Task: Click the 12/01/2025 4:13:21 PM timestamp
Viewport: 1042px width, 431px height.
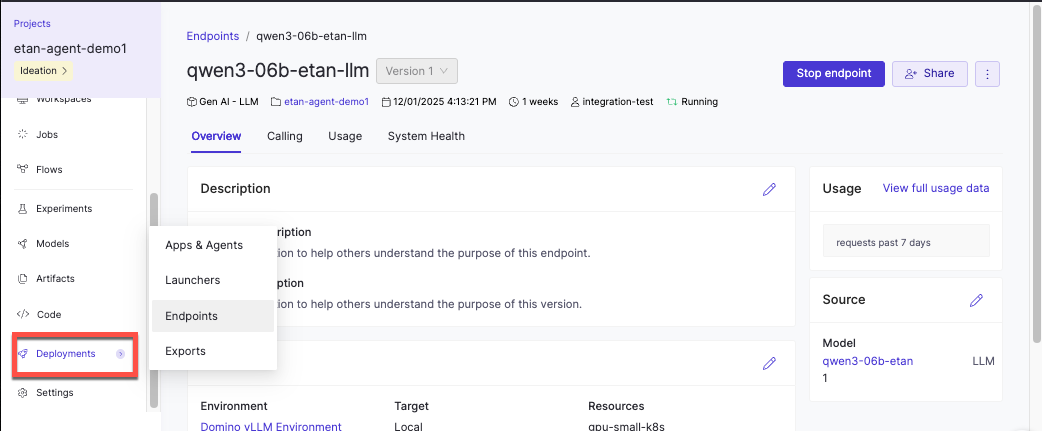Action: [x=445, y=102]
